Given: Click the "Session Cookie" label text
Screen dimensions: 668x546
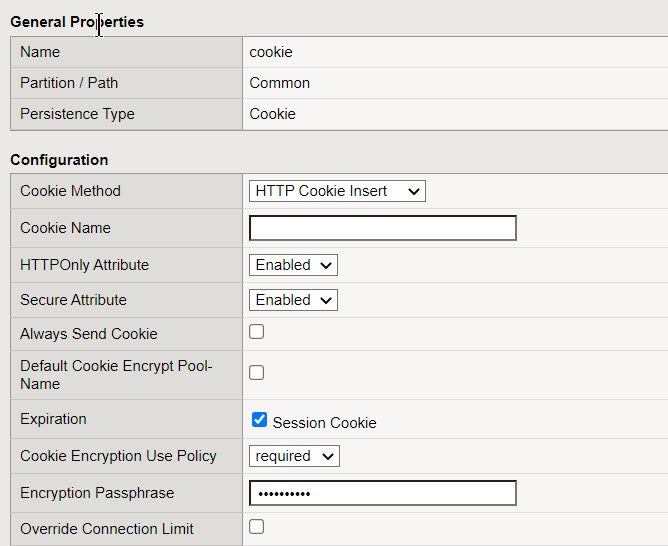Looking at the screenshot, I should (x=324, y=423).
